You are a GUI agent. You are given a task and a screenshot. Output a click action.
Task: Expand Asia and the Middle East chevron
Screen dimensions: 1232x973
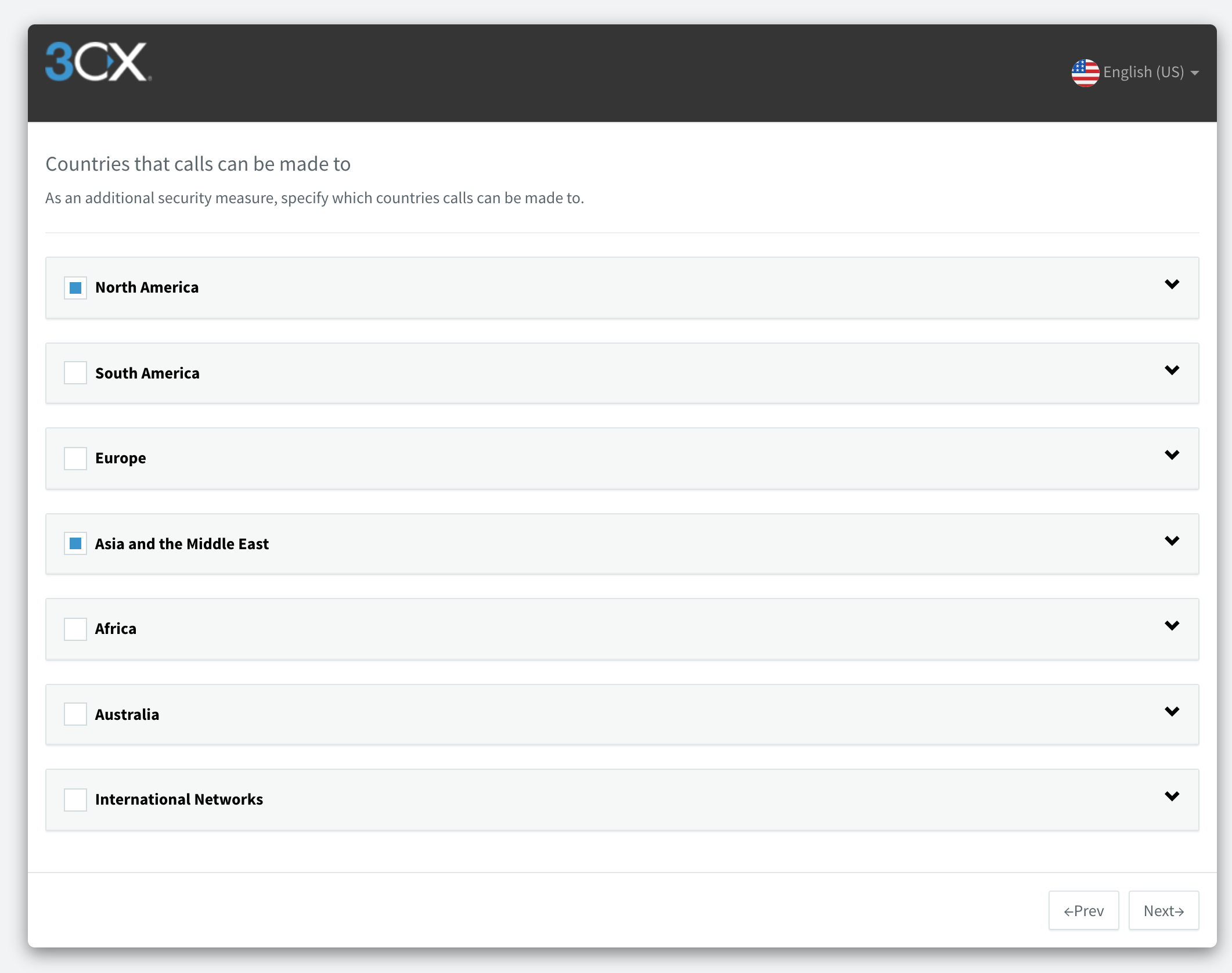[x=1172, y=541]
